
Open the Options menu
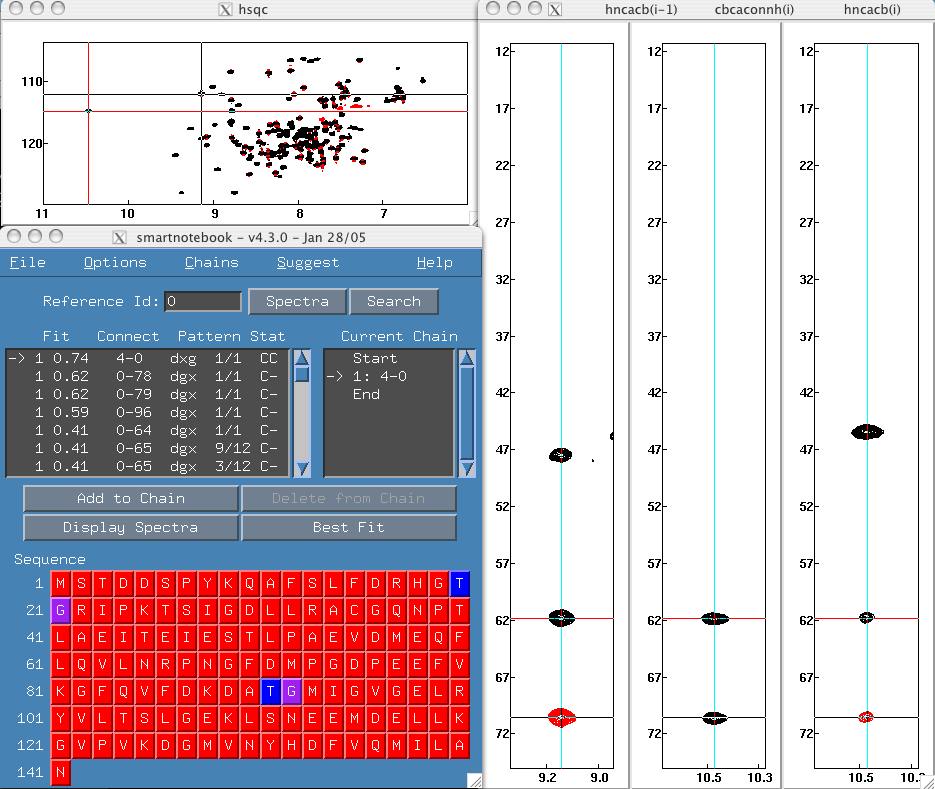pyautogui.click(x=115, y=262)
